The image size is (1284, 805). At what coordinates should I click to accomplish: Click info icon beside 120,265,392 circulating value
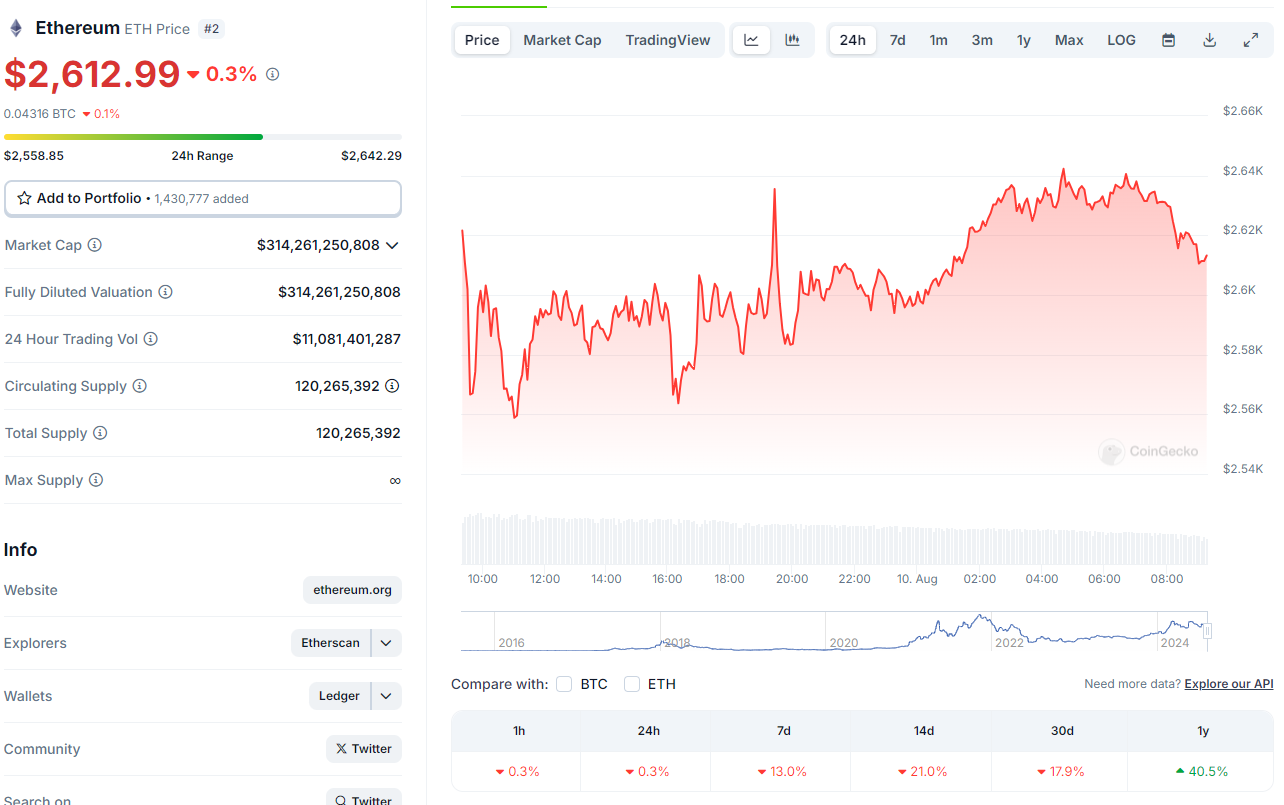(x=393, y=386)
